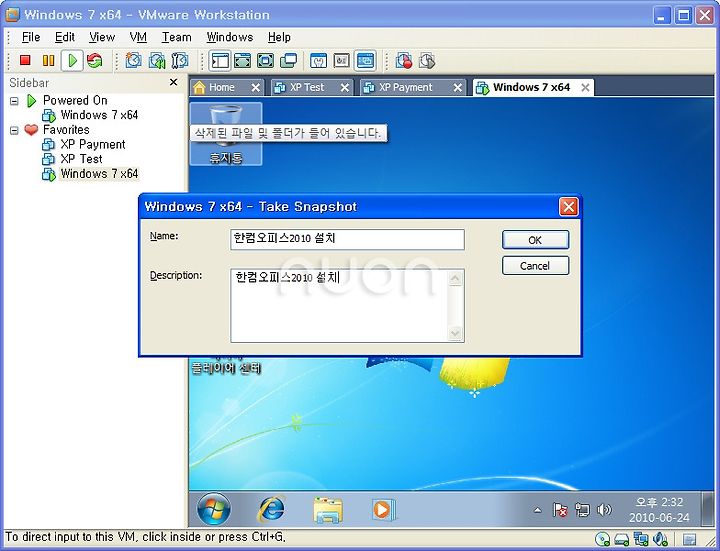The image size is (720, 551).
Task: Click the guest clock showing 2:32
Action: pyautogui.click(x=659, y=510)
